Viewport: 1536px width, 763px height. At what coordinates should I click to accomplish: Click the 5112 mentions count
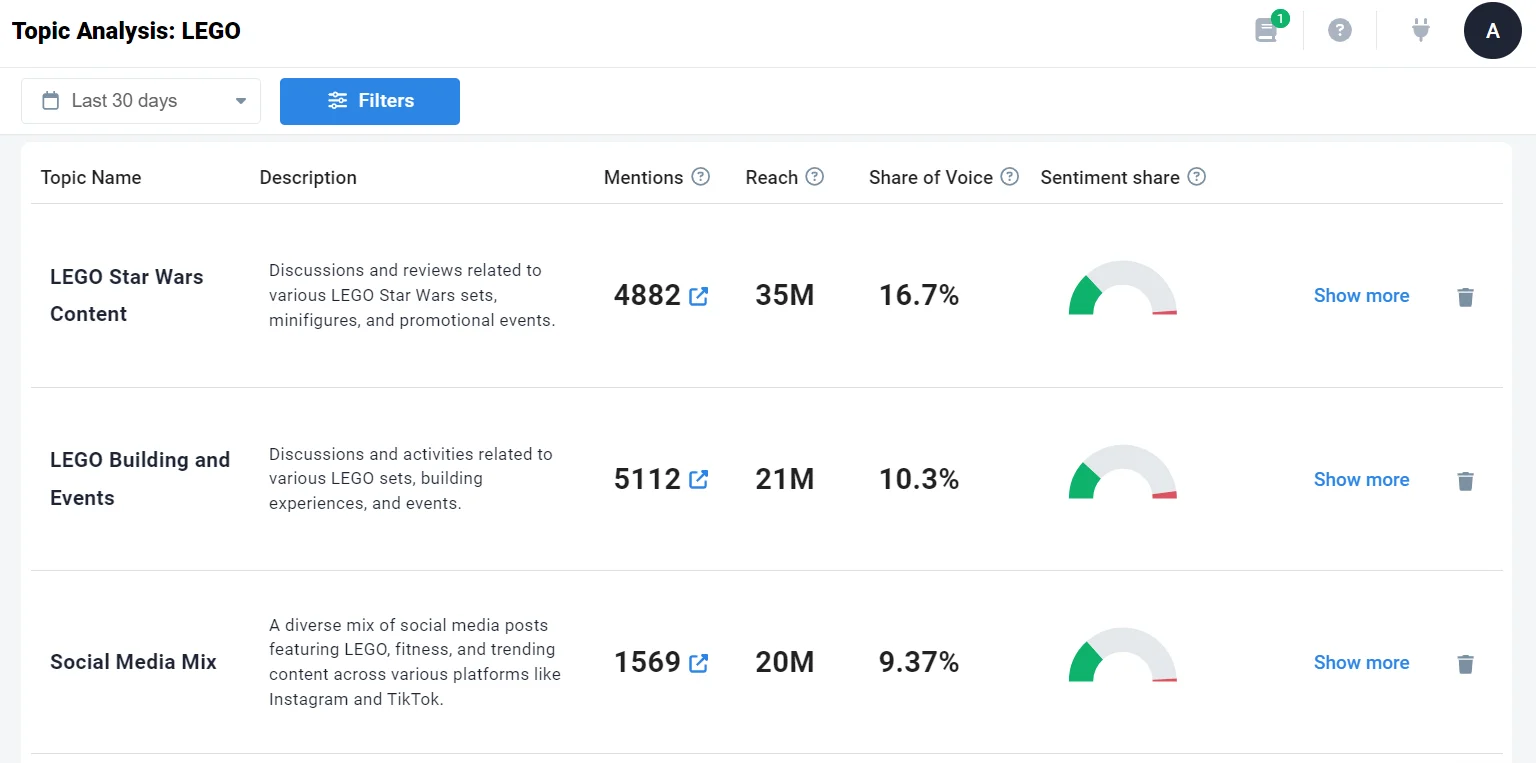pyautogui.click(x=647, y=480)
